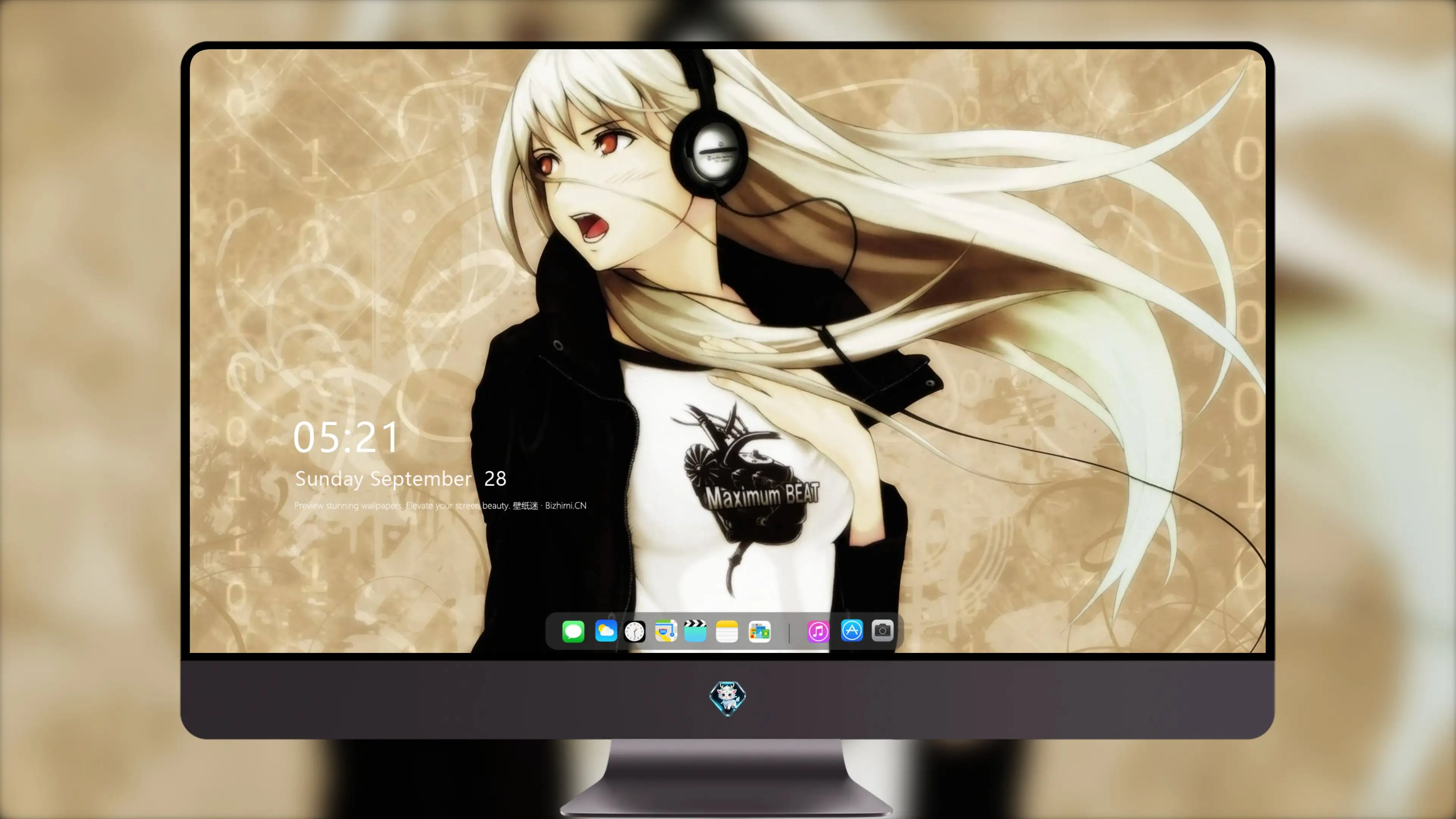Launch the Weather app from the dock

tap(606, 631)
